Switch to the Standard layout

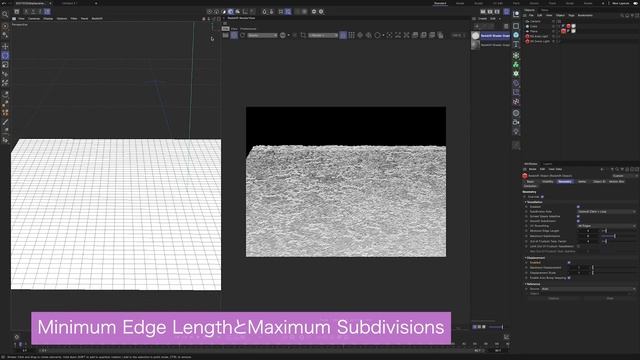point(440,3)
